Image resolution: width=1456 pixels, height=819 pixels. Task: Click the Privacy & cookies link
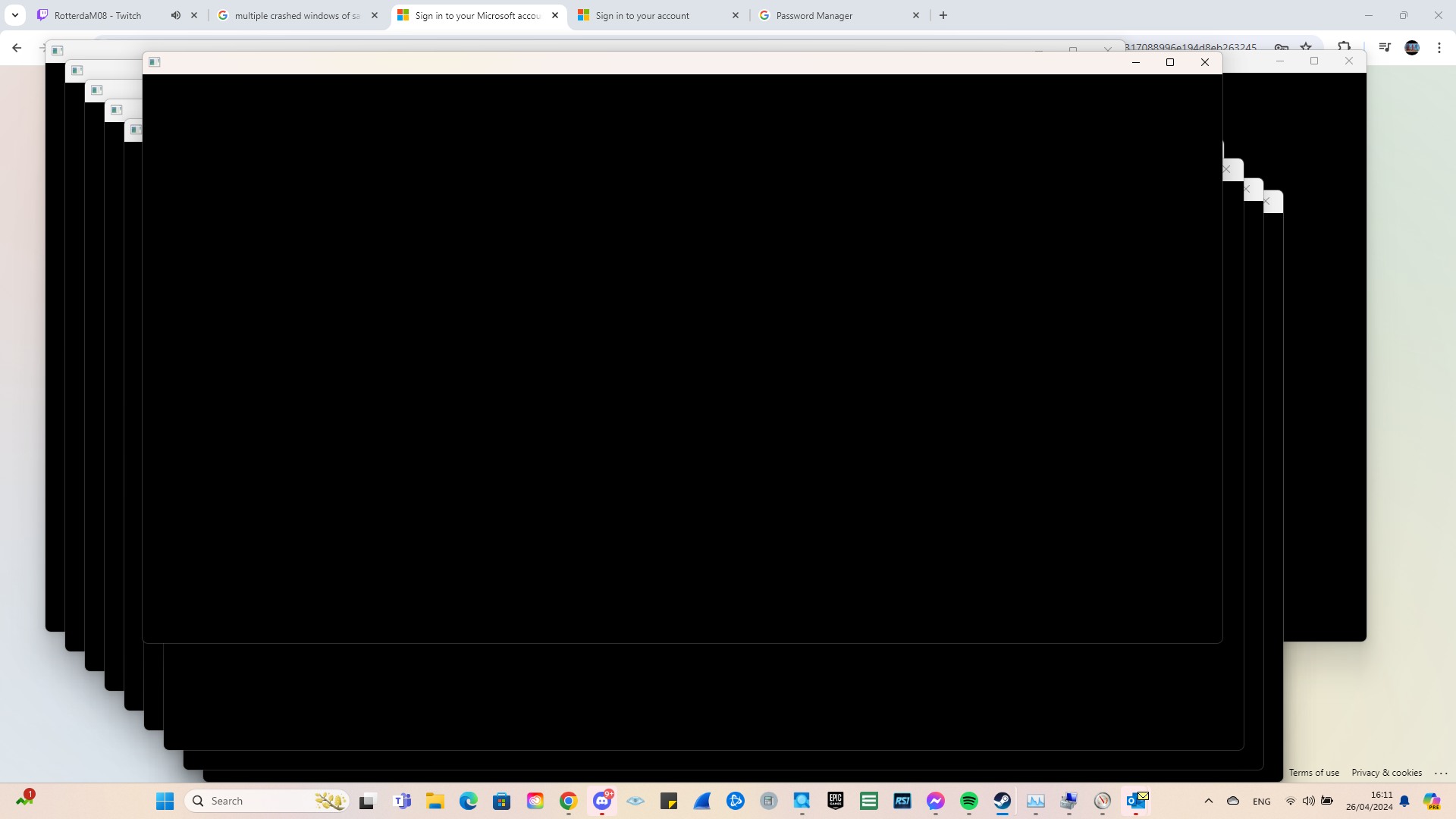pyautogui.click(x=1386, y=772)
